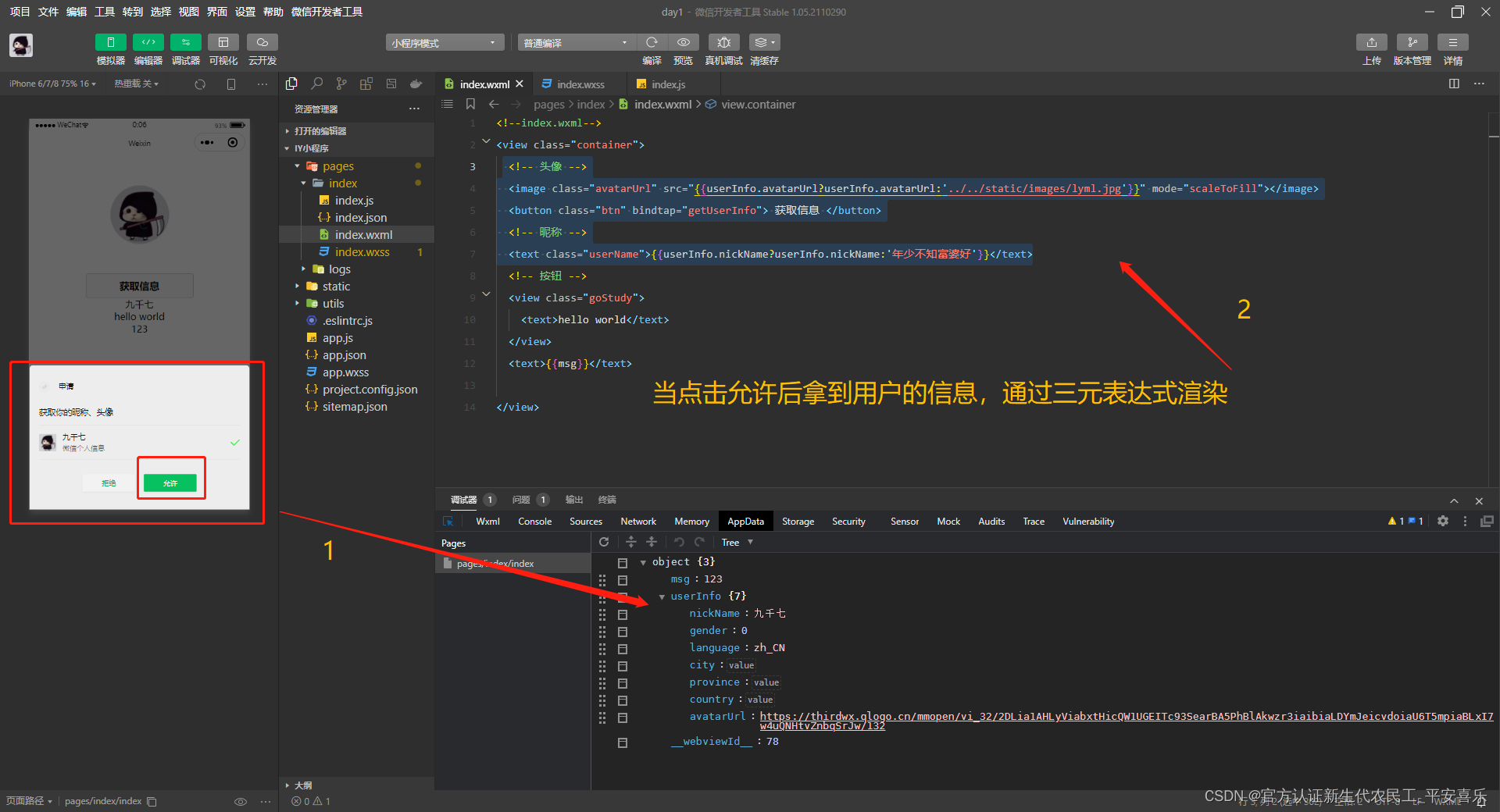The width and height of the screenshot is (1500, 812).
Task: Open the Details panel icon
Action: [x=1452, y=42]
